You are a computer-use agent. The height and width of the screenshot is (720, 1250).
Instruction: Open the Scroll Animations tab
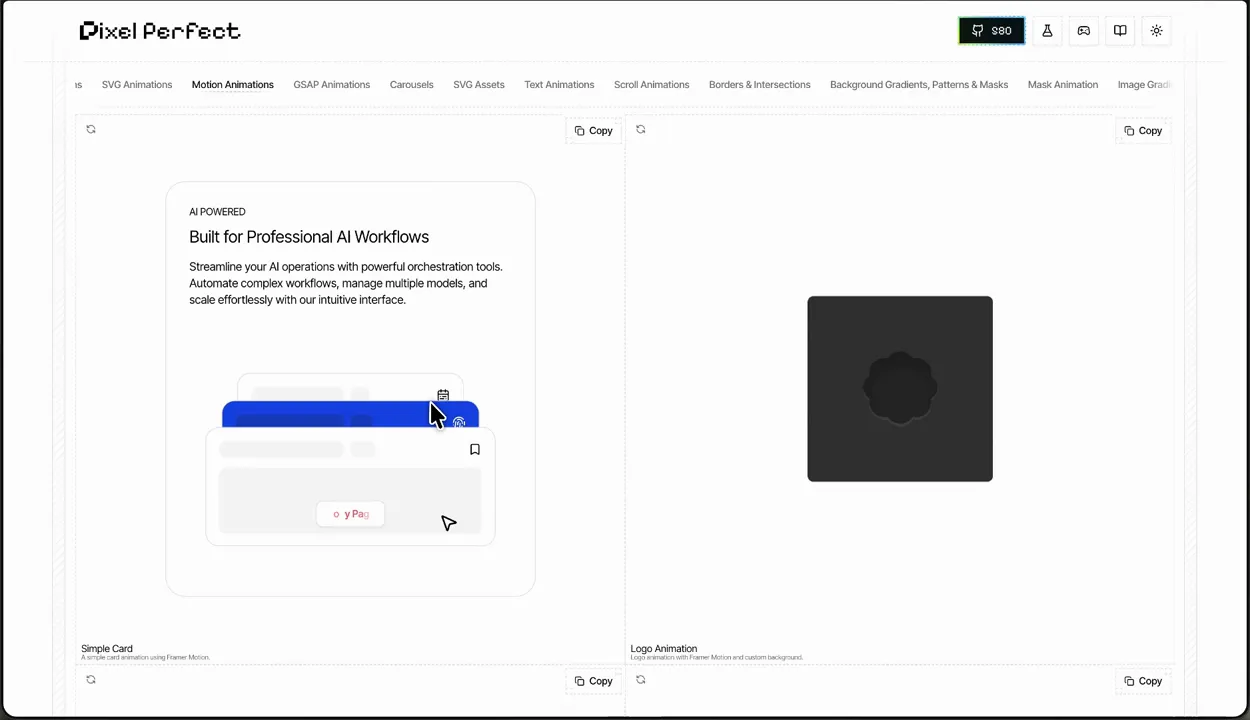pyautogui.click(x=651, y=85)
